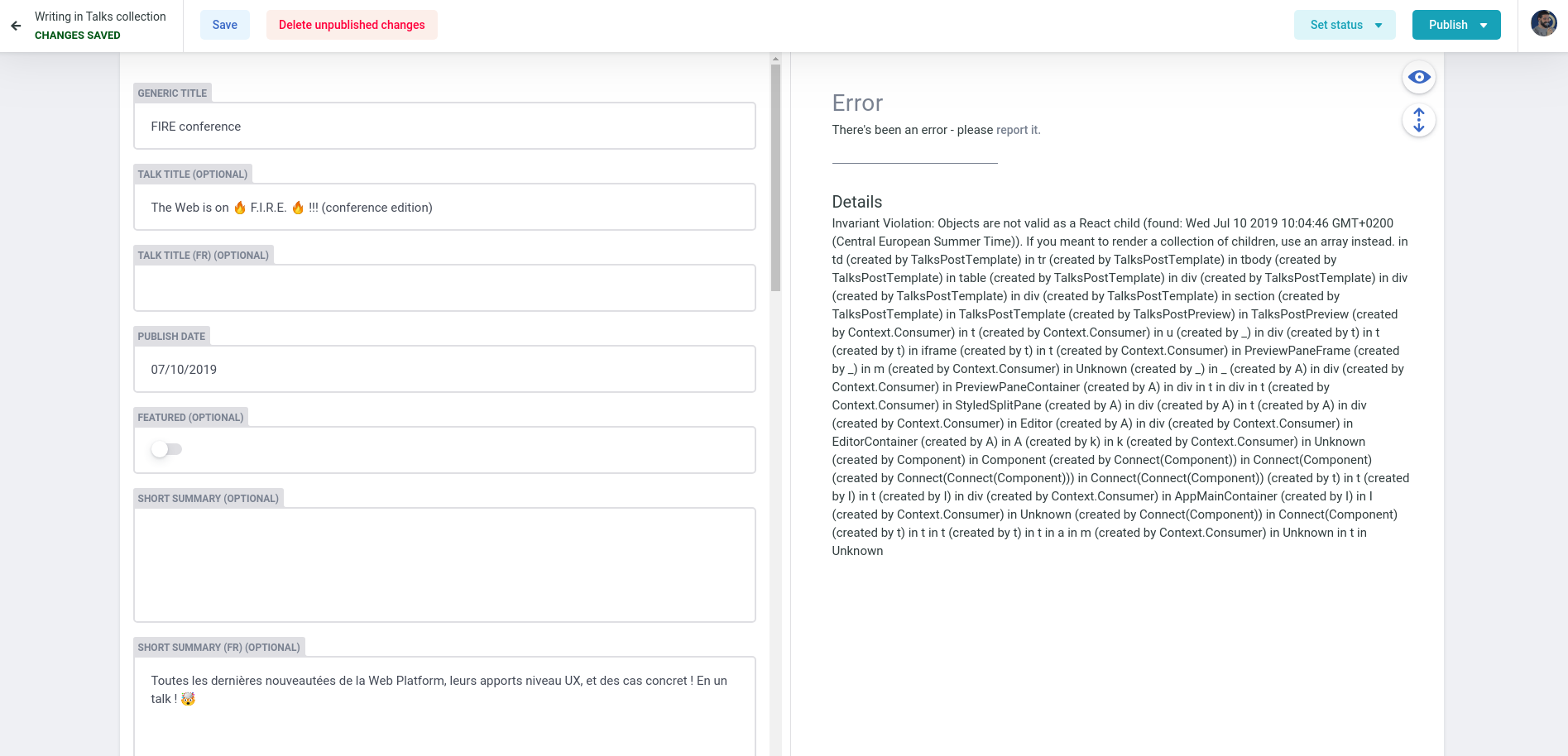Click the 'FEATURED (OPTIONAL)' label
1568x756 pixels.
click(190, 418)
